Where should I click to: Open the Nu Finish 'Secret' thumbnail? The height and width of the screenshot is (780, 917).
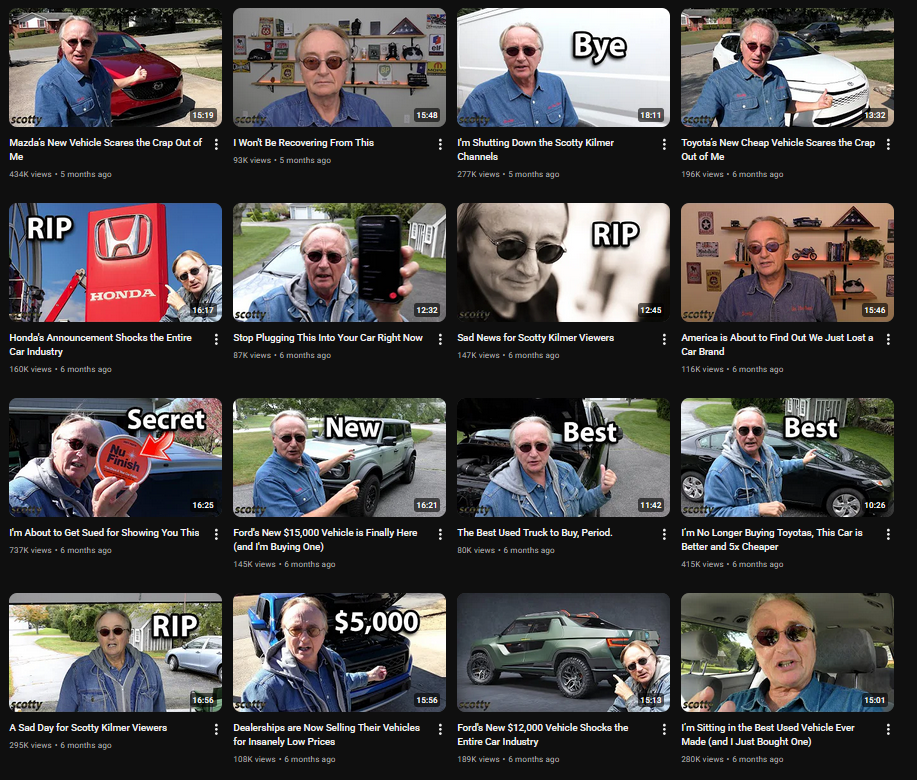point(115,457)
